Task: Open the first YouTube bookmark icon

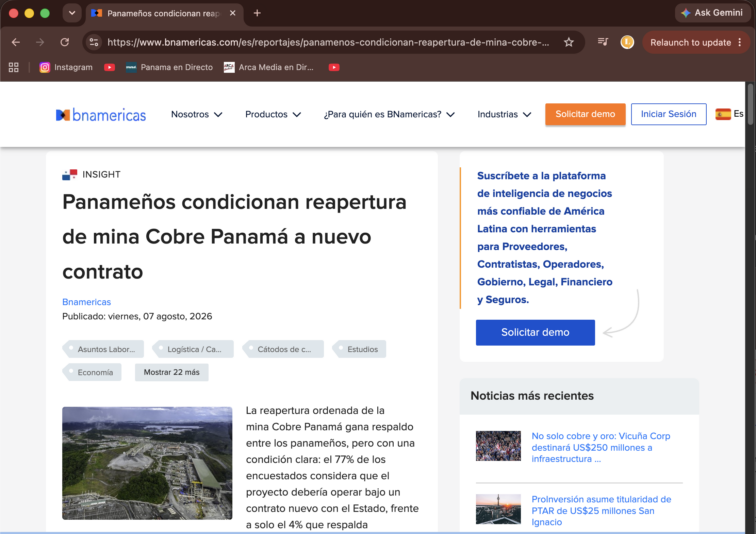Action: tap(109, 67)
